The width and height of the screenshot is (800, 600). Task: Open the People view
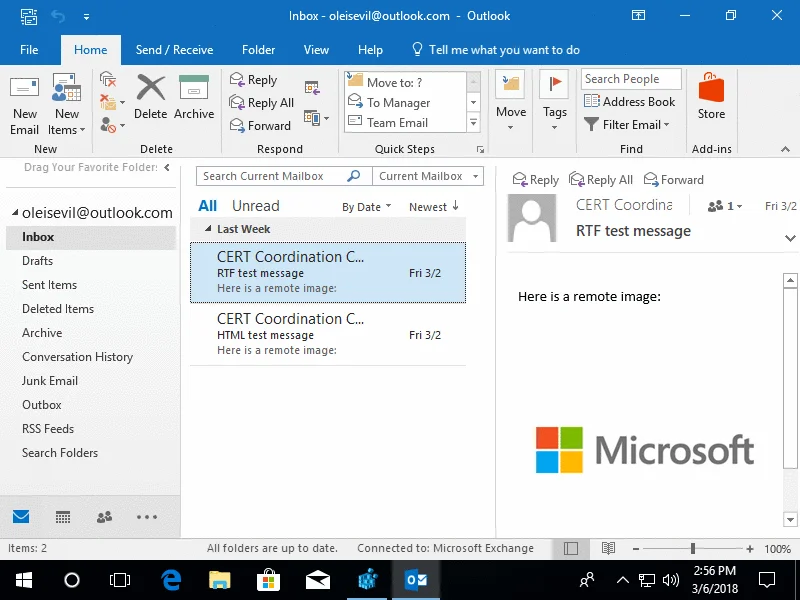tap(104, 517)
